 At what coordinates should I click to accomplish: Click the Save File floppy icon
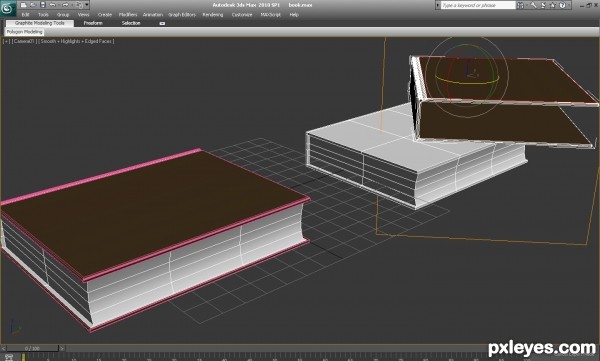click(43, 5)
